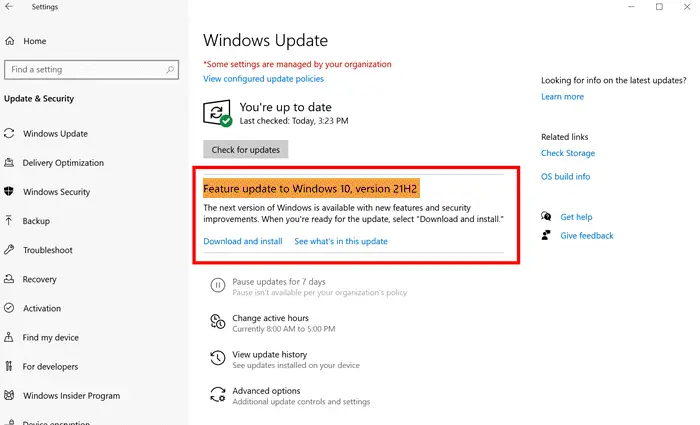Open the OS build info link
700x425 pixels.
click(565, 176)
